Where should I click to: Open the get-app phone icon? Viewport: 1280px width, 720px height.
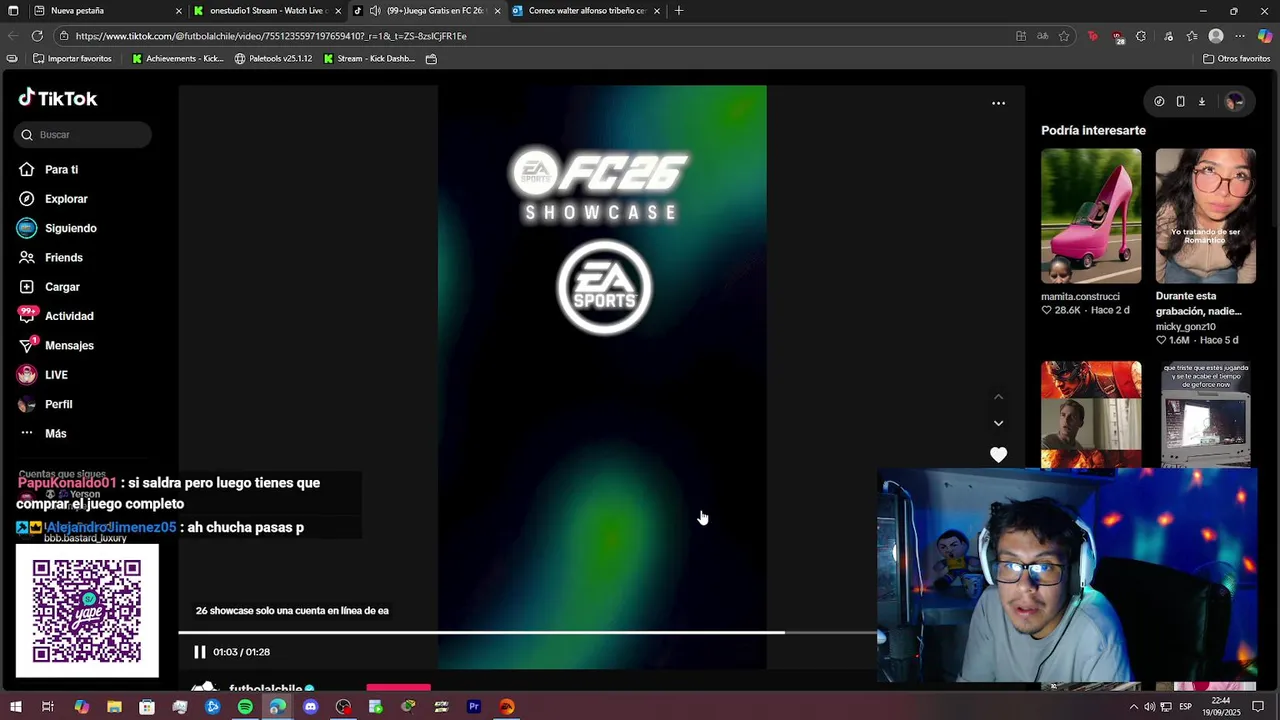1180,101
